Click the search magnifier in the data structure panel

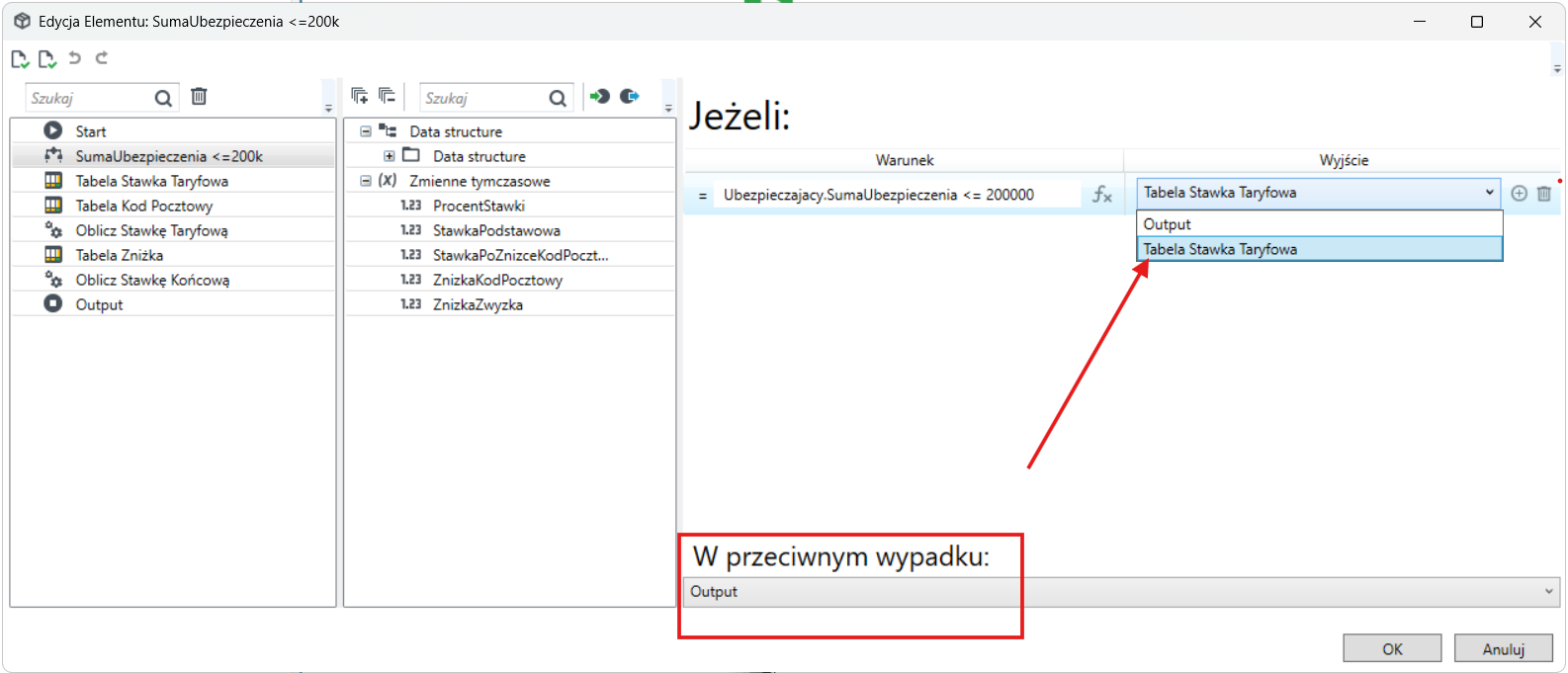tap(558, 98)
